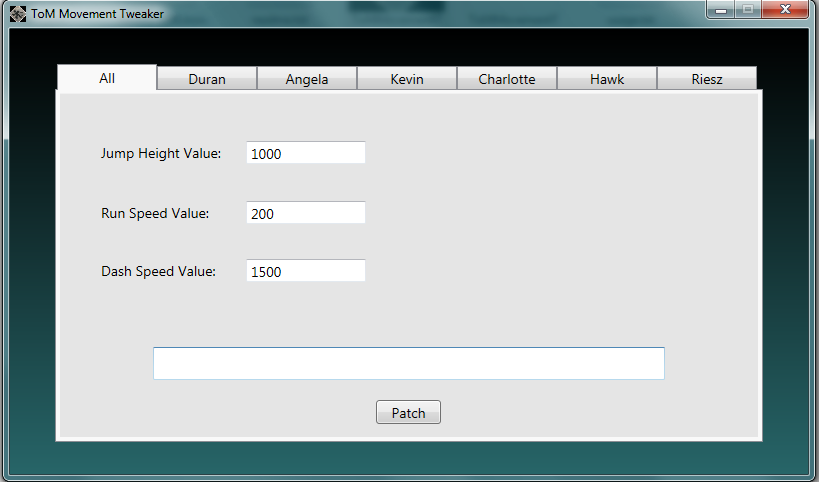Minimize the ToM Movement Tweaker window
This screenshot has width=819, height=482.
coord(722,10)
